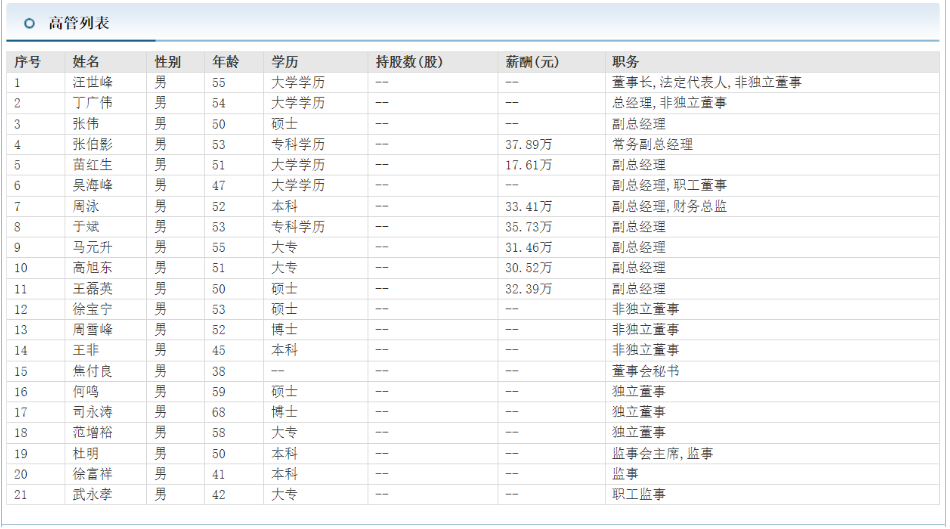Select the name 王非

(86, 350)
